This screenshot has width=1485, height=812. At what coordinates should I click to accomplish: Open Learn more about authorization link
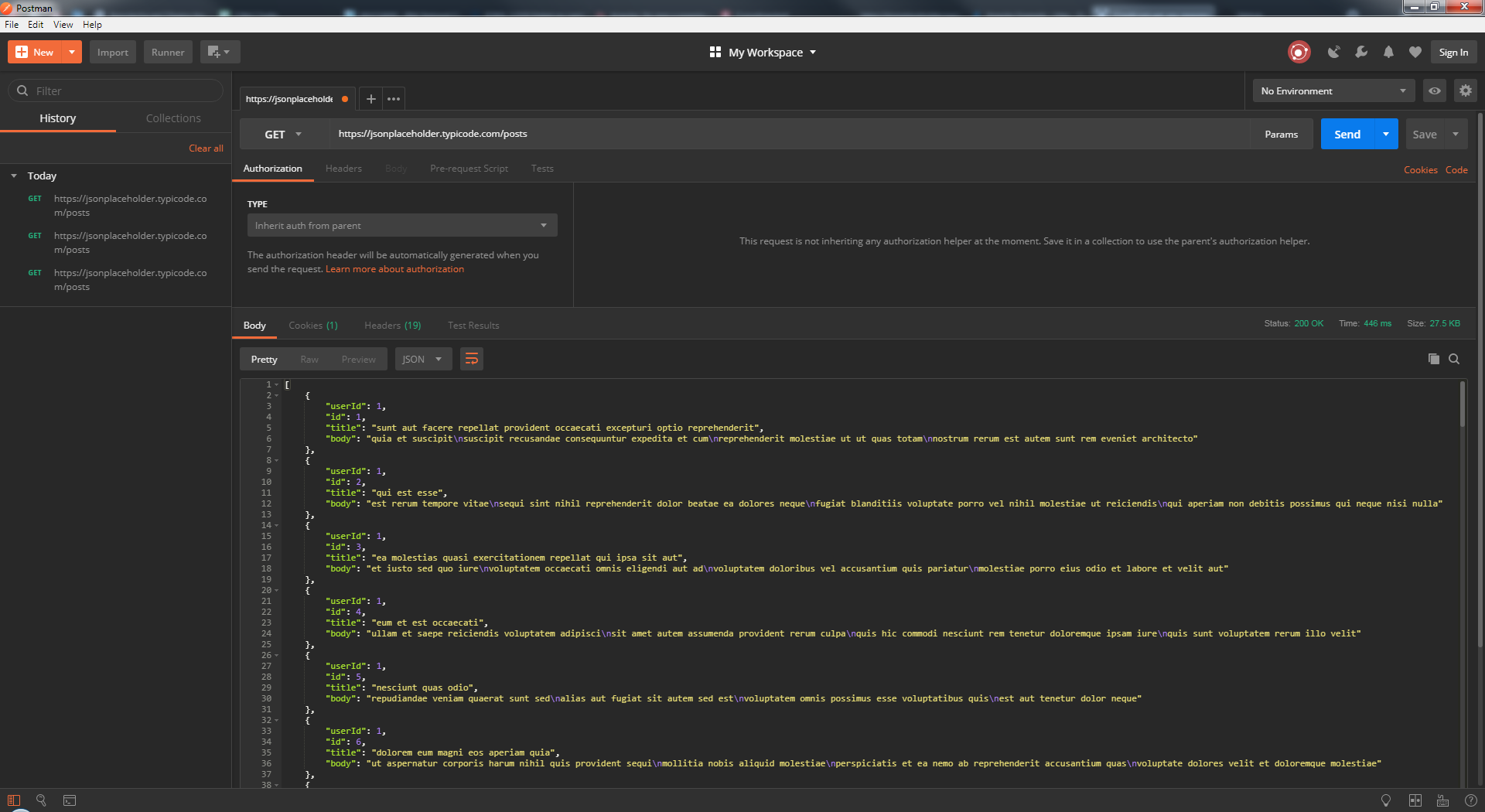click(394, 269)
